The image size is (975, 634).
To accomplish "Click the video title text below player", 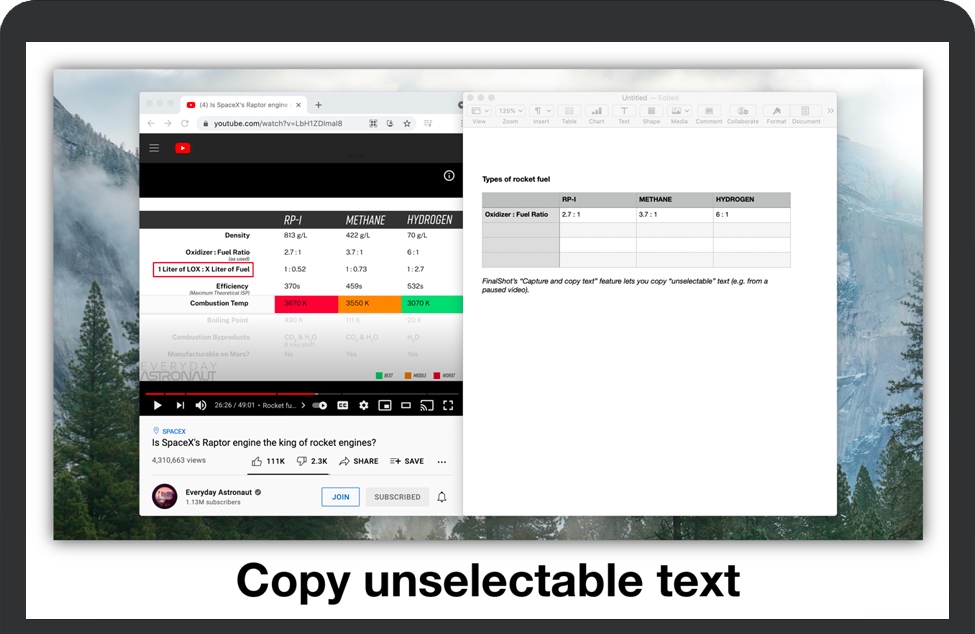I will coord(264,443).
